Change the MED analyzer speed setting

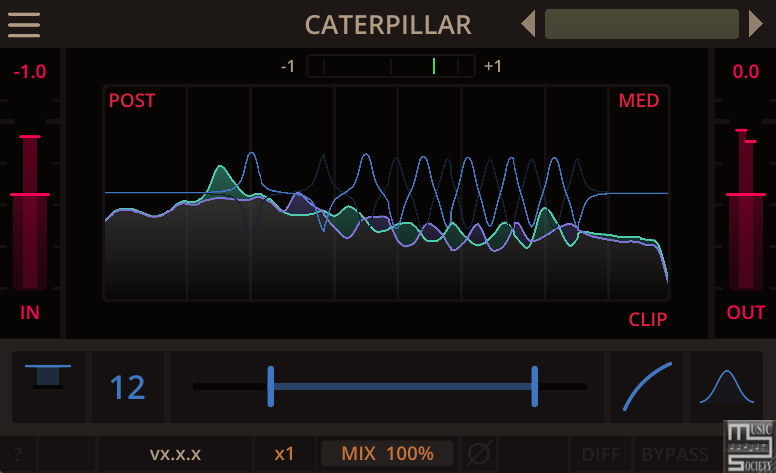click(x=639, y=100)
